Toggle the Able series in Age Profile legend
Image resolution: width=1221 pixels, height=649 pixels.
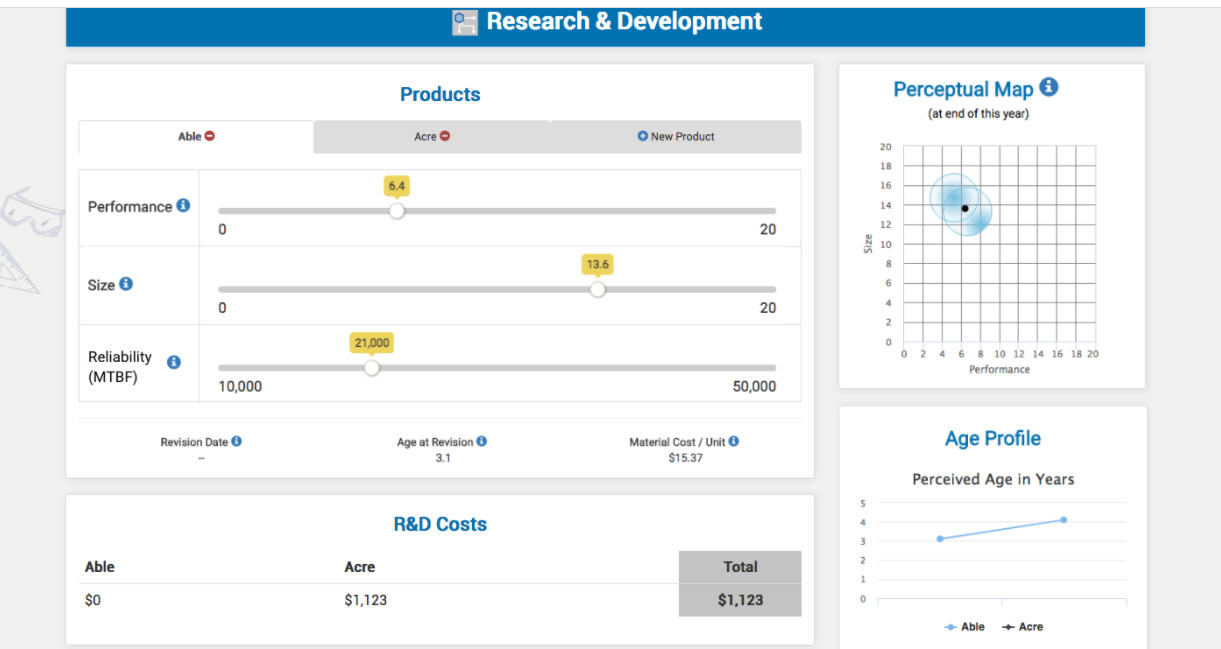point(963,627)
